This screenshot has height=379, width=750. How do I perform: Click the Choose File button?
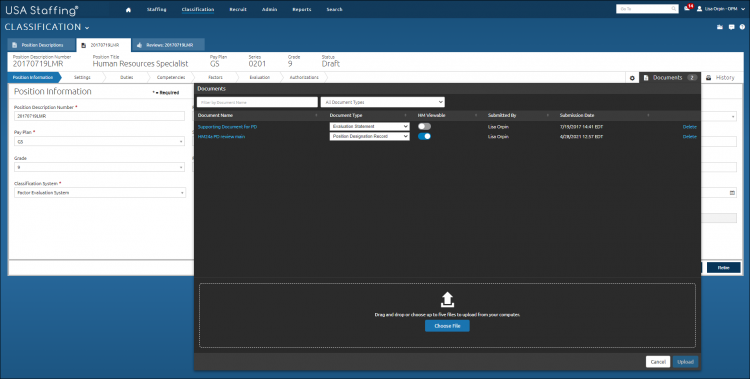447,326
